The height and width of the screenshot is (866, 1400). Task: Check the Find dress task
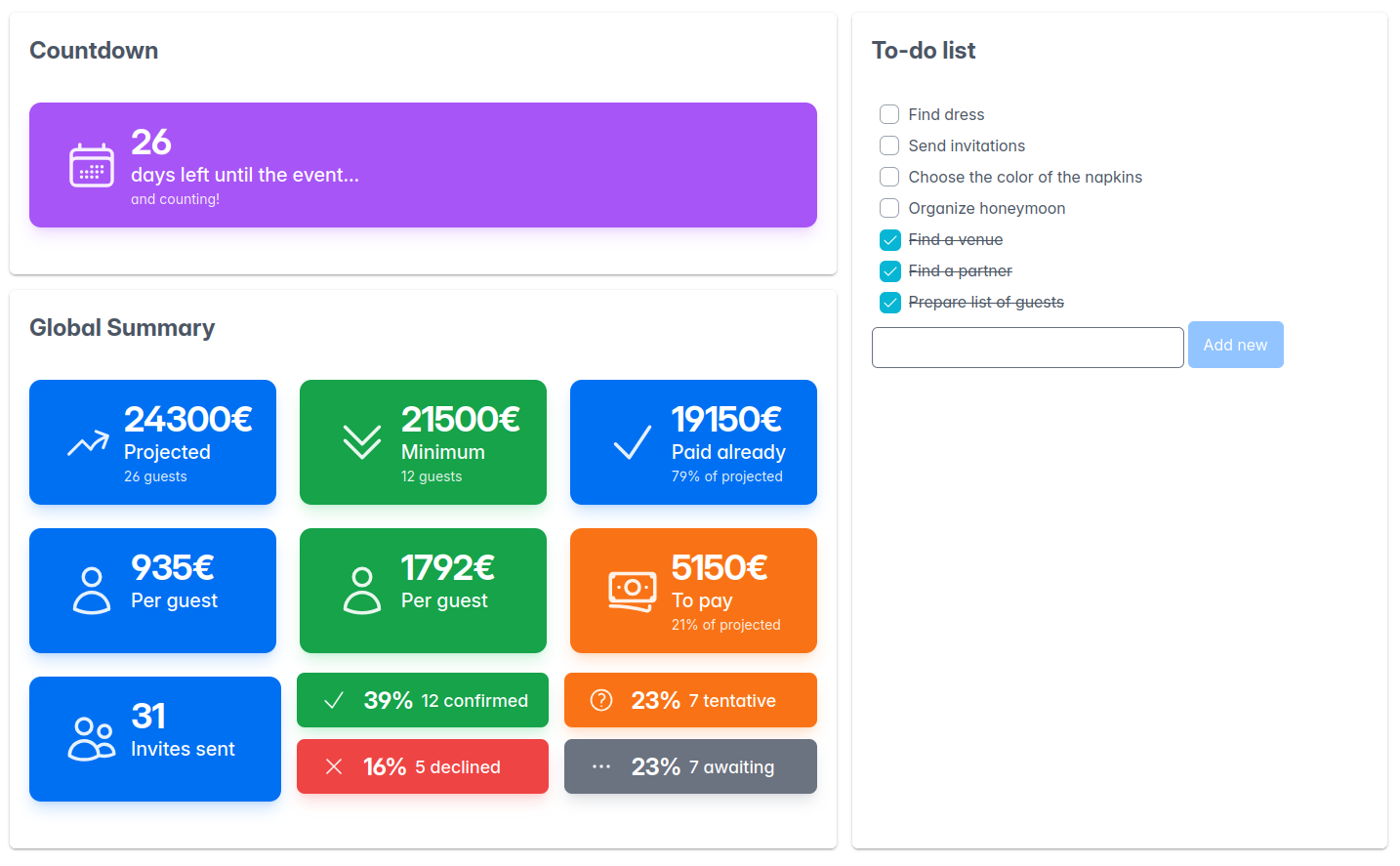888,114
